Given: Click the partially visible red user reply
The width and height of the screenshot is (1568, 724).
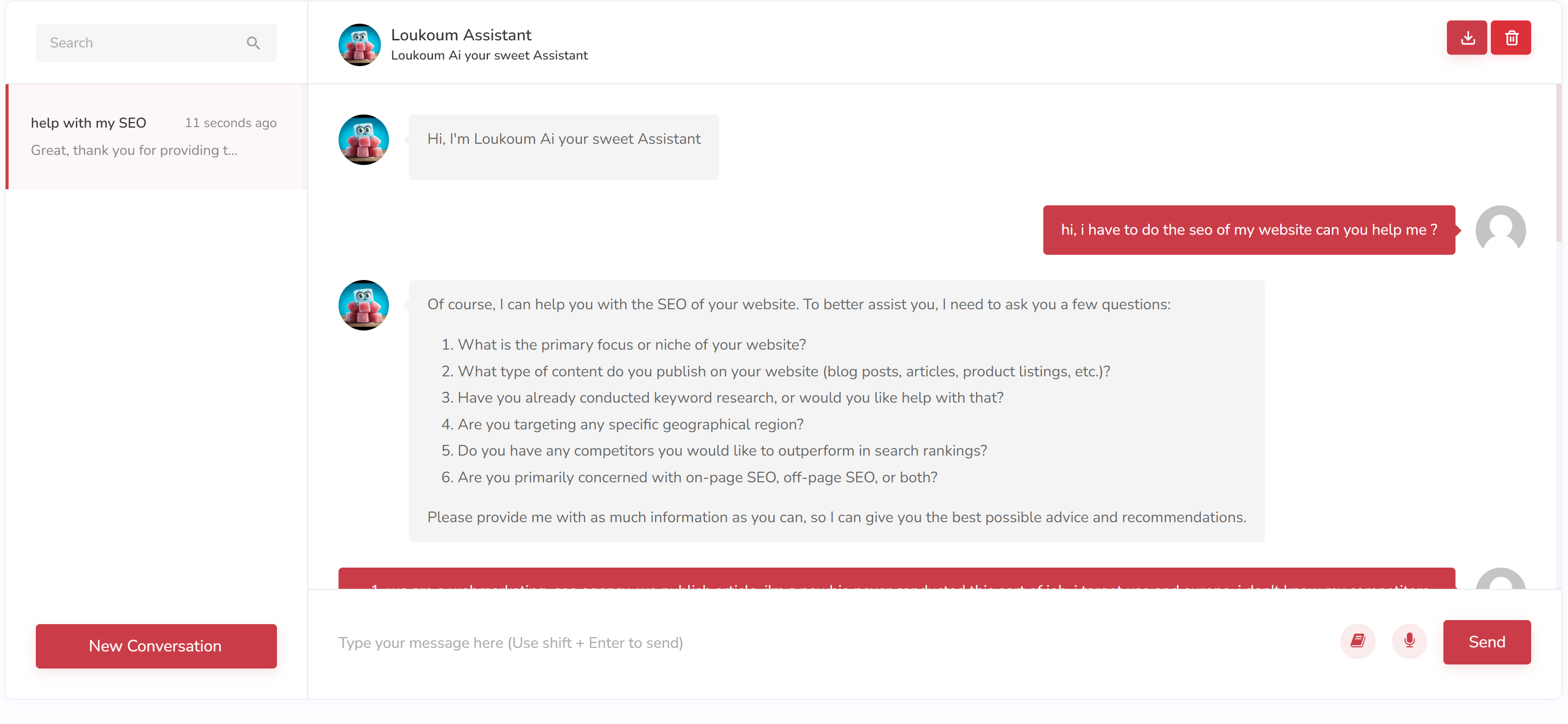Looking at the screenshot, I should click(x=896, y=579).
